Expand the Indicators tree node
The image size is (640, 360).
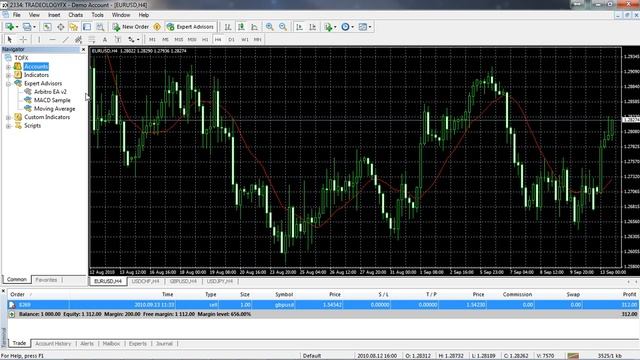(8, 75)
